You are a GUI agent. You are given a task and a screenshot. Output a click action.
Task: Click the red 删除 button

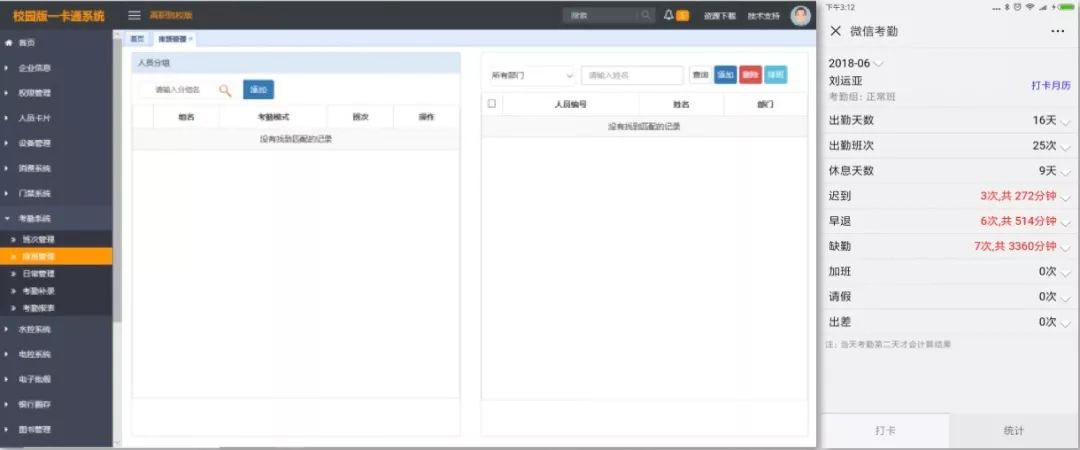pos(750,75)
